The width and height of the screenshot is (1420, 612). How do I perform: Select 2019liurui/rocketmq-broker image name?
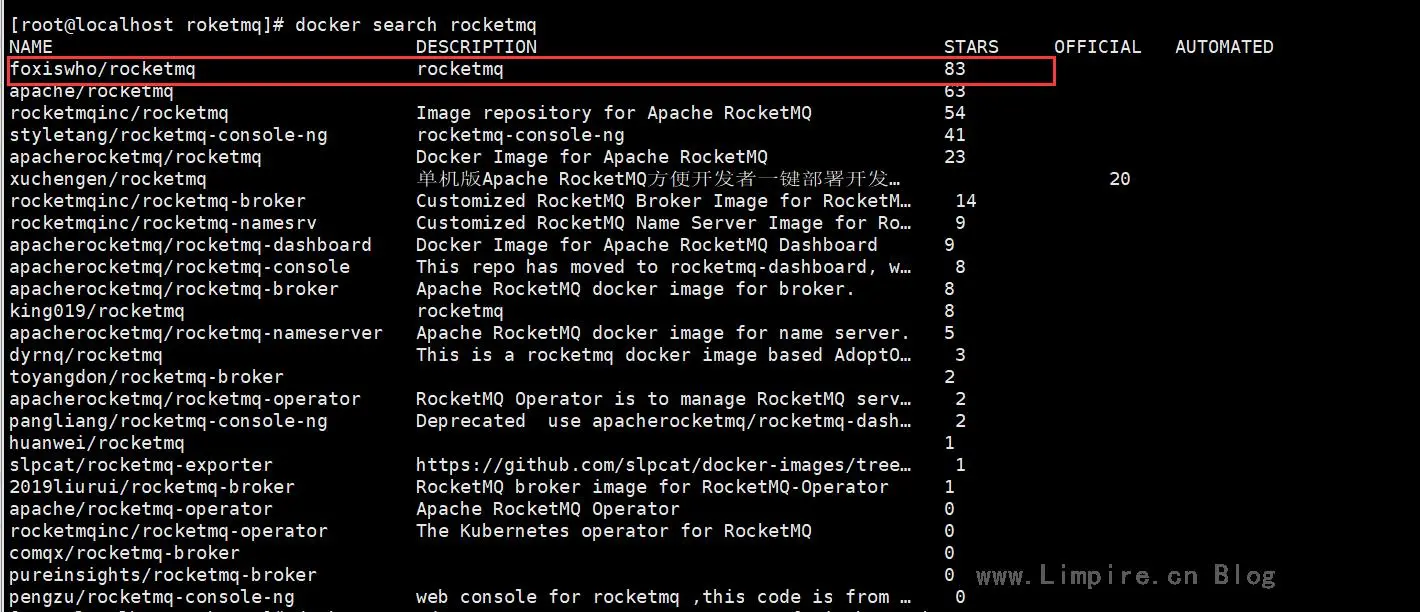pyautogui.click(x=152, y=487)
